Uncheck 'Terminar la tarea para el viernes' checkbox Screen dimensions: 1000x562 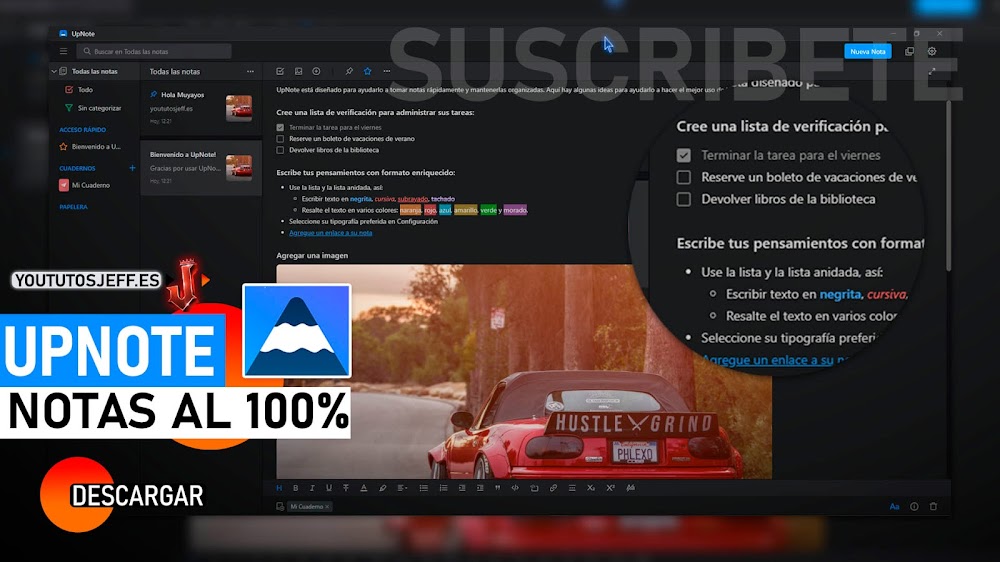coord(280,128)
